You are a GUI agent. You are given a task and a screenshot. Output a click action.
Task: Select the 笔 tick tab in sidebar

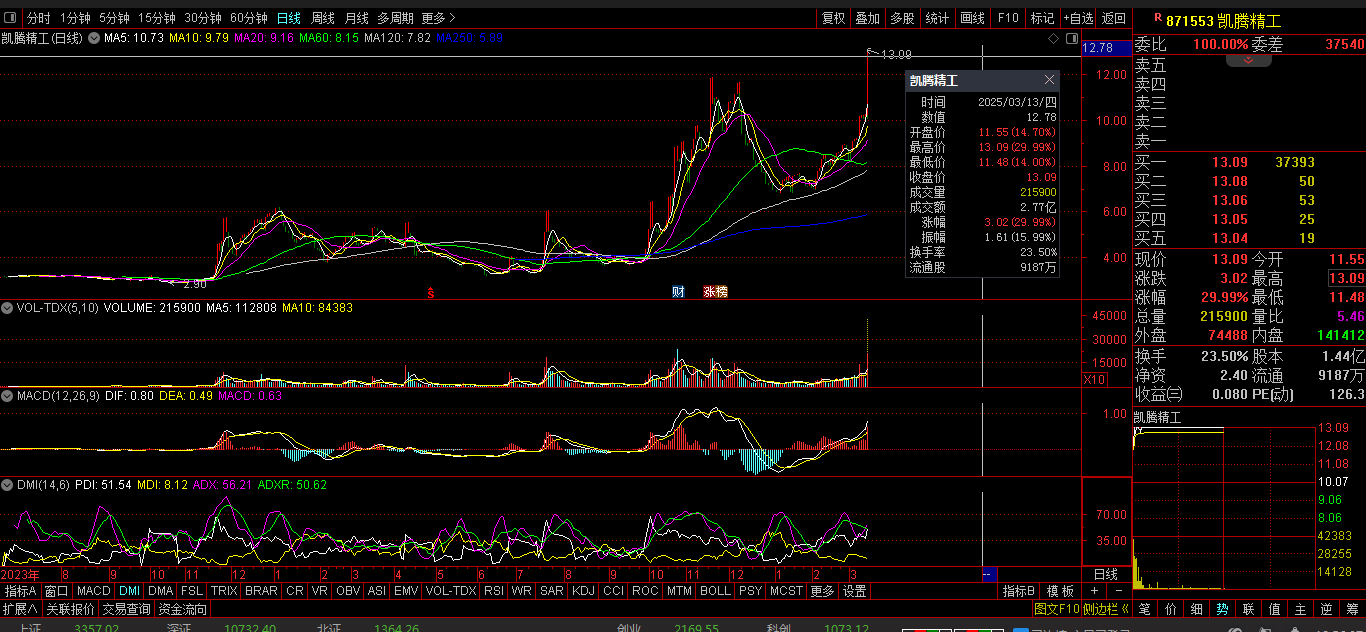point(1145,609)
